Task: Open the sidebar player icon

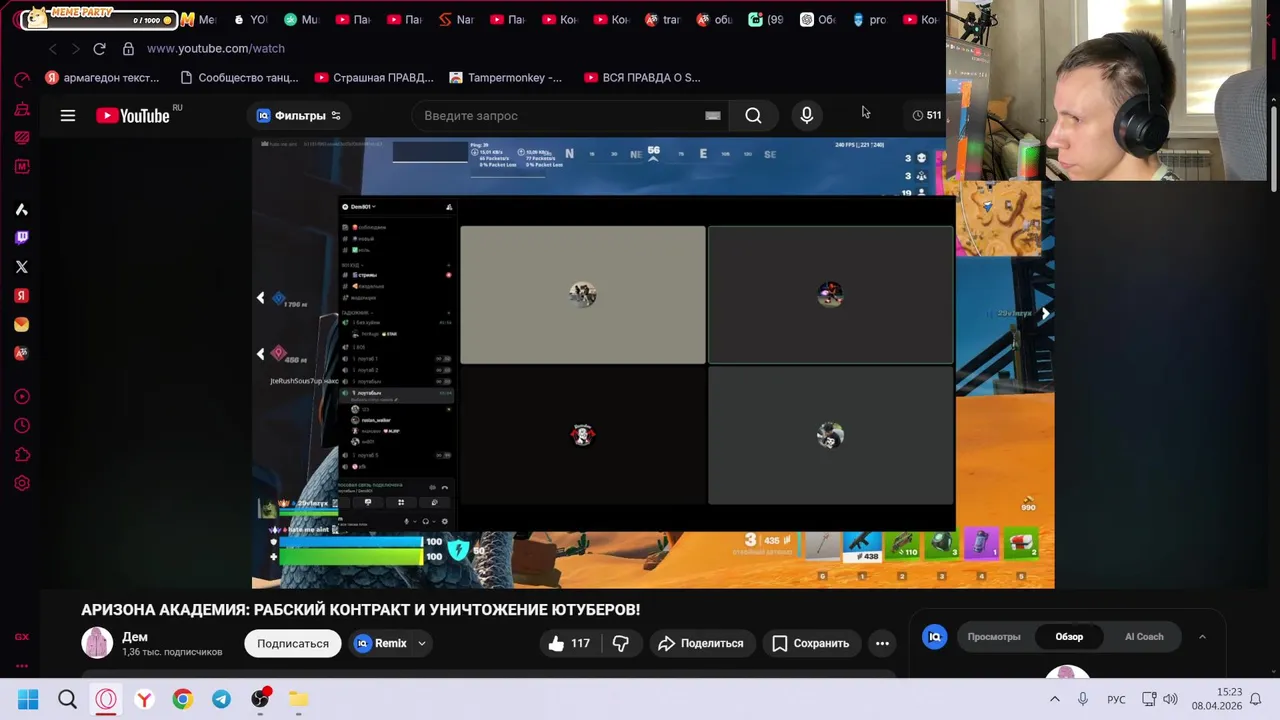Action: [x=22, y=397]
